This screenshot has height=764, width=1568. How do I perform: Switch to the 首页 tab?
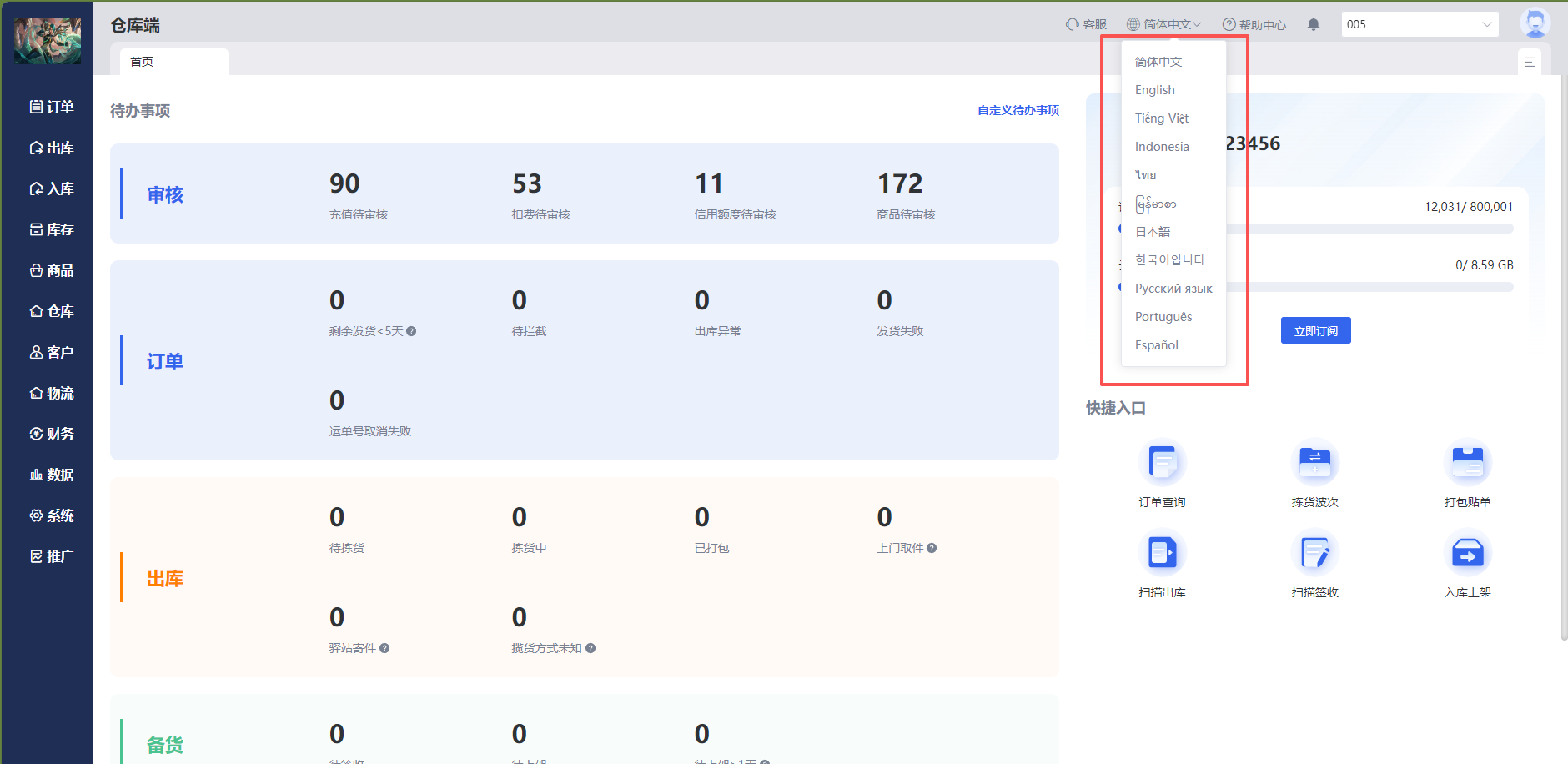pos(143,62)
